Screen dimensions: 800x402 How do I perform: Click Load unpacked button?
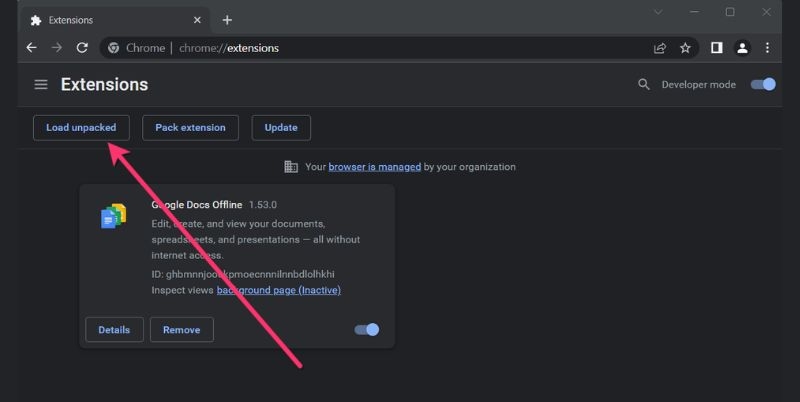81,128
